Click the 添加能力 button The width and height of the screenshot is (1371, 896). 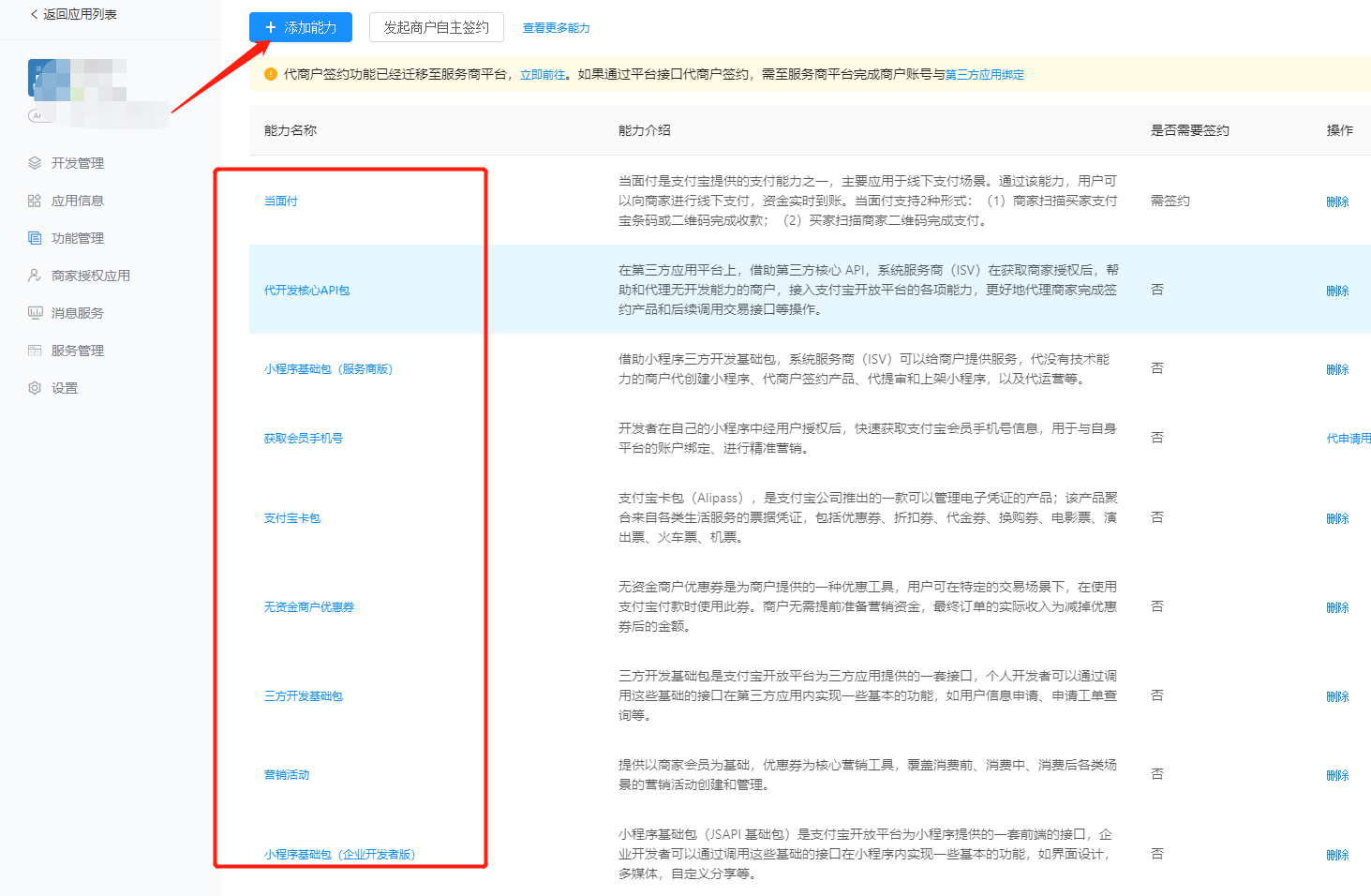(301, 27)
